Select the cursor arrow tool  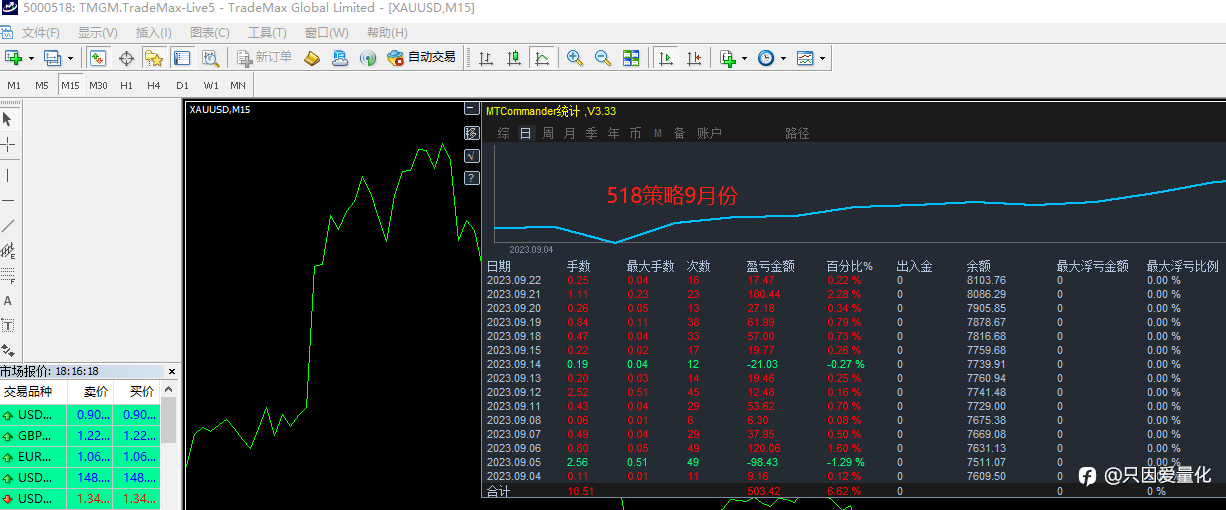(8, 119)
